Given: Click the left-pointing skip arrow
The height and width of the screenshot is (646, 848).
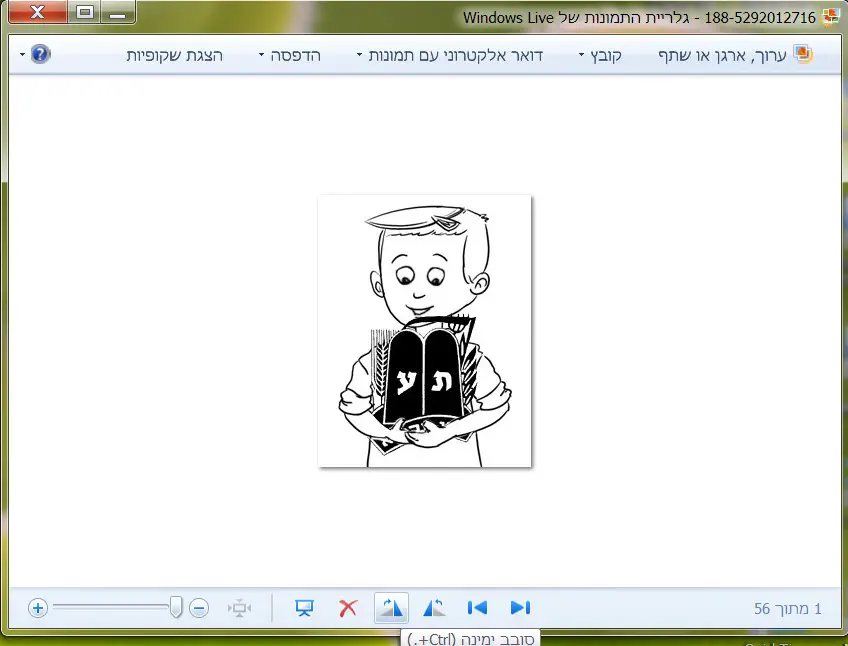Looking at the screenshot, I should 477,607.
